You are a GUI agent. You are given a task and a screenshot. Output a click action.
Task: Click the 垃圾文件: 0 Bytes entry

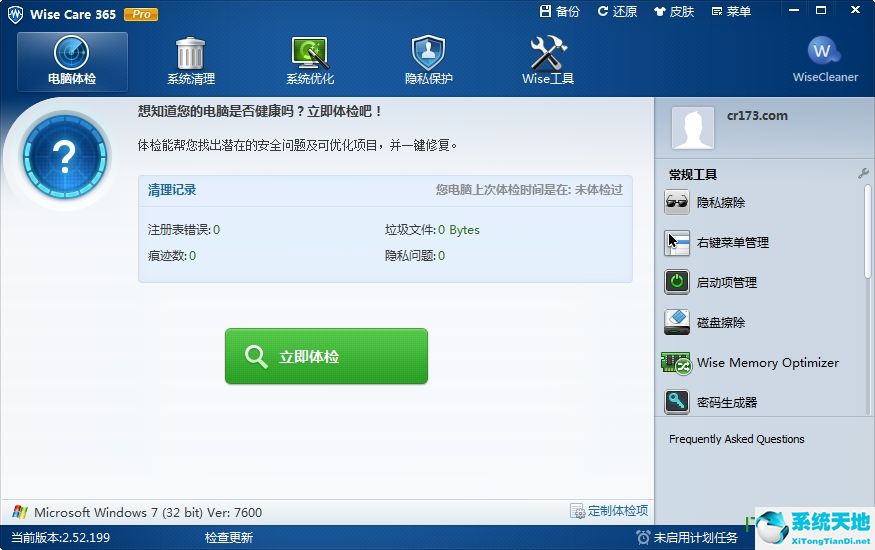click(432, 229)
